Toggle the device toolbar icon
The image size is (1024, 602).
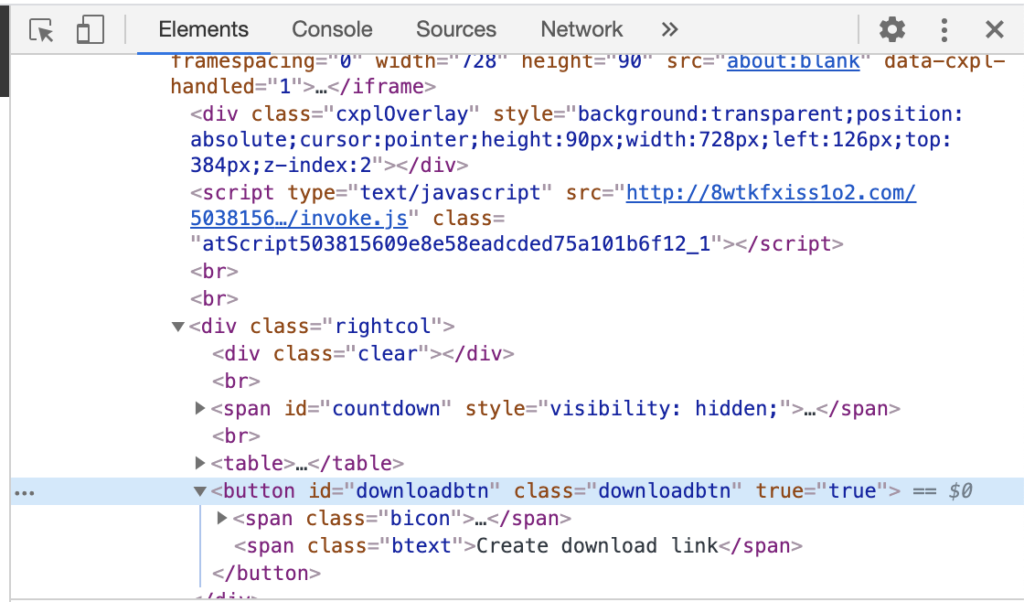coord(90,30)
